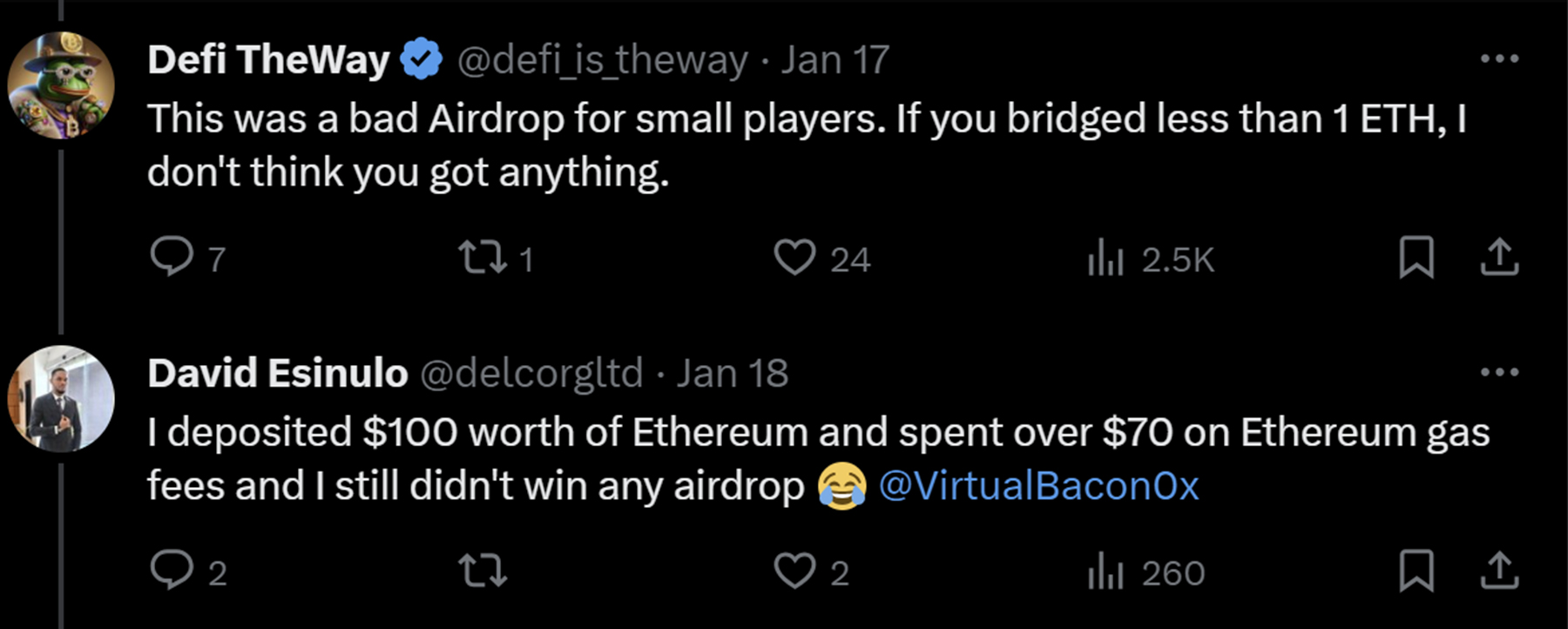This screenshot has width=1568, height=629.
Task: Reply to David Esinulo's tweet
Action: coord(172,571)
